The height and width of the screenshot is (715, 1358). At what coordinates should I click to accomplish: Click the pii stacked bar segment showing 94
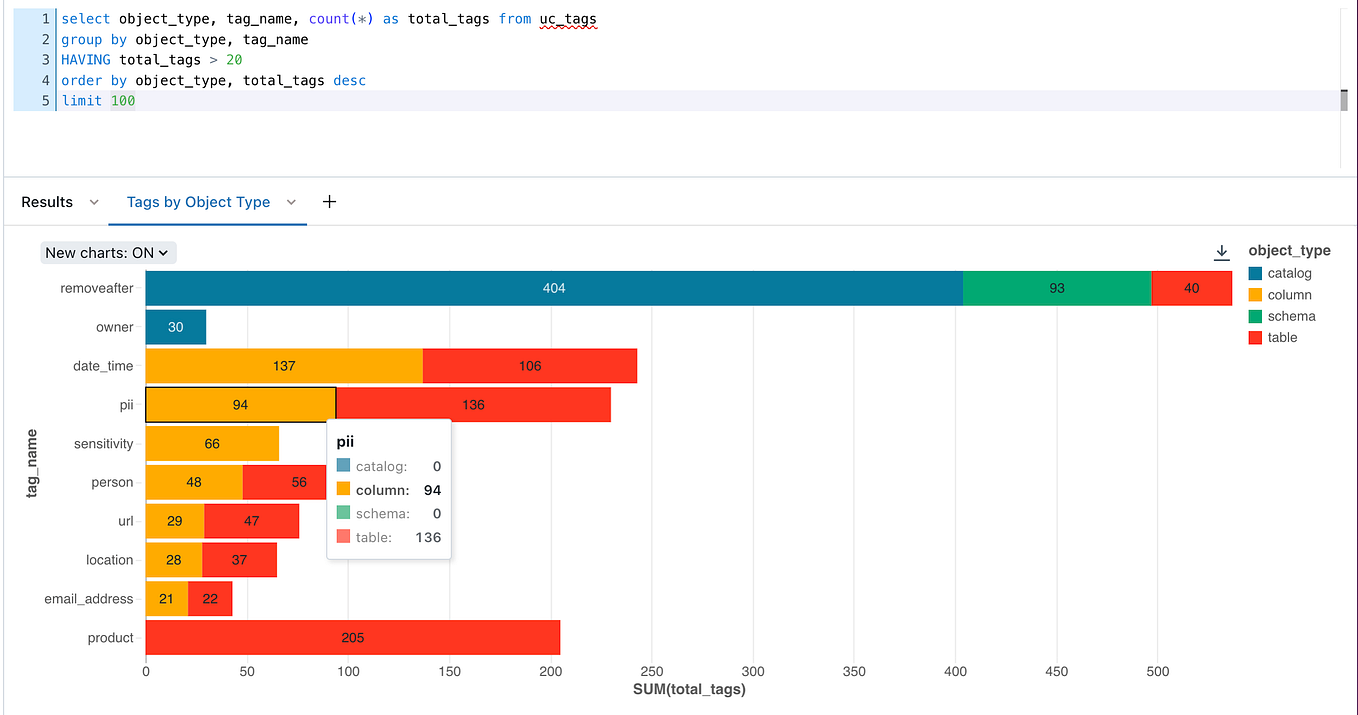240,404
